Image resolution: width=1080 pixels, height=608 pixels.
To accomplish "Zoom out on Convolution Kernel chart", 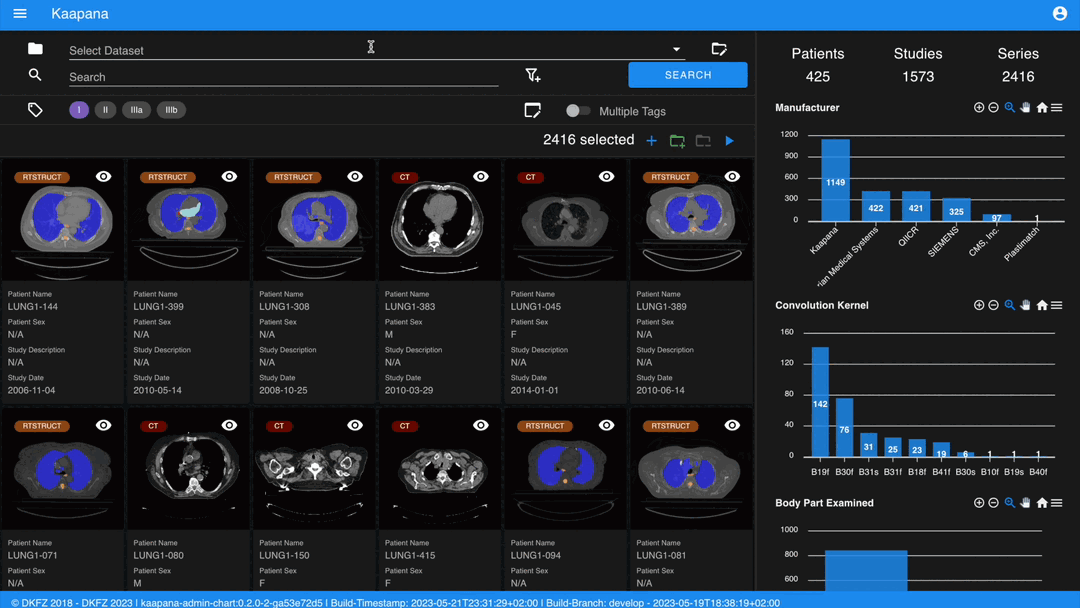I will coord(993,305).
